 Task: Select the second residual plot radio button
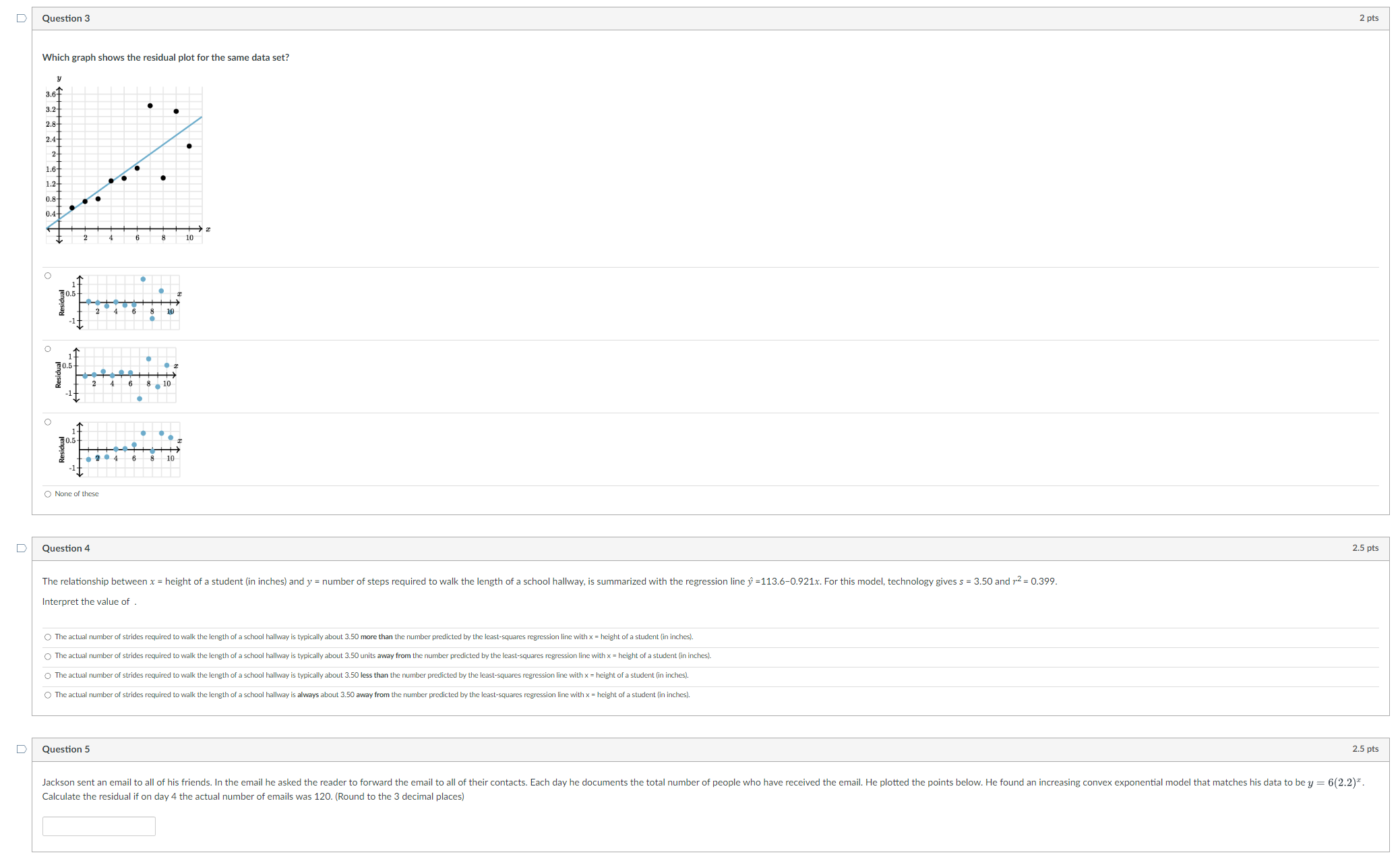click(48, 349)
